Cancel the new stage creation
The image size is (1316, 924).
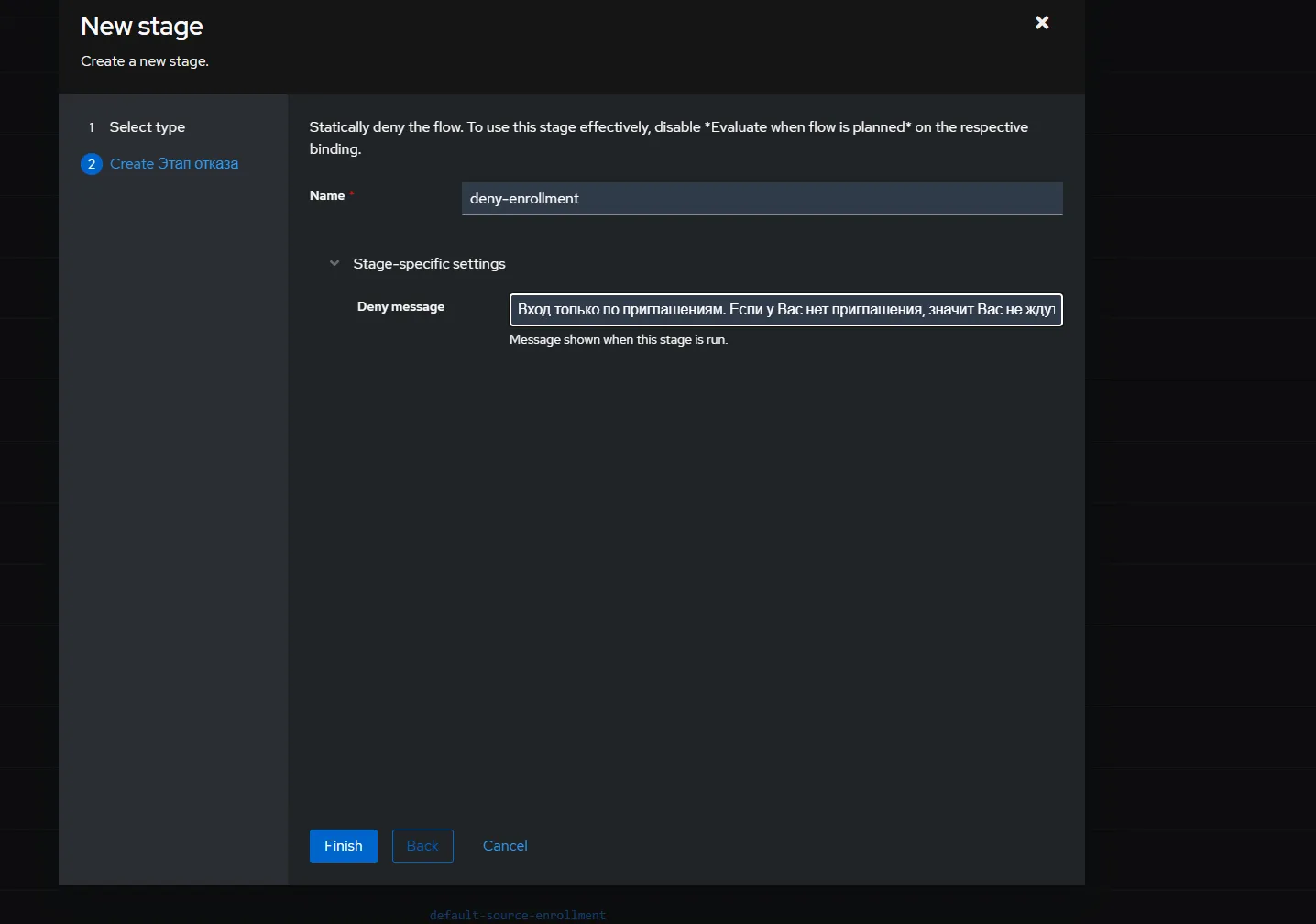point(505,846)
